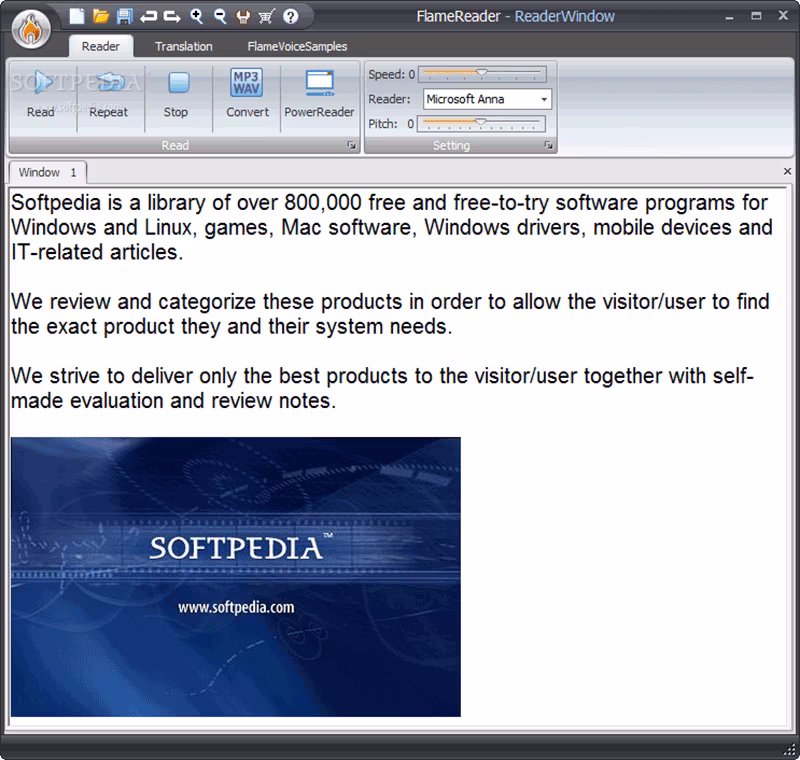Redo using the right-pointing arrow icon
This screenshot has height=760, width=800.
[172, 17]
